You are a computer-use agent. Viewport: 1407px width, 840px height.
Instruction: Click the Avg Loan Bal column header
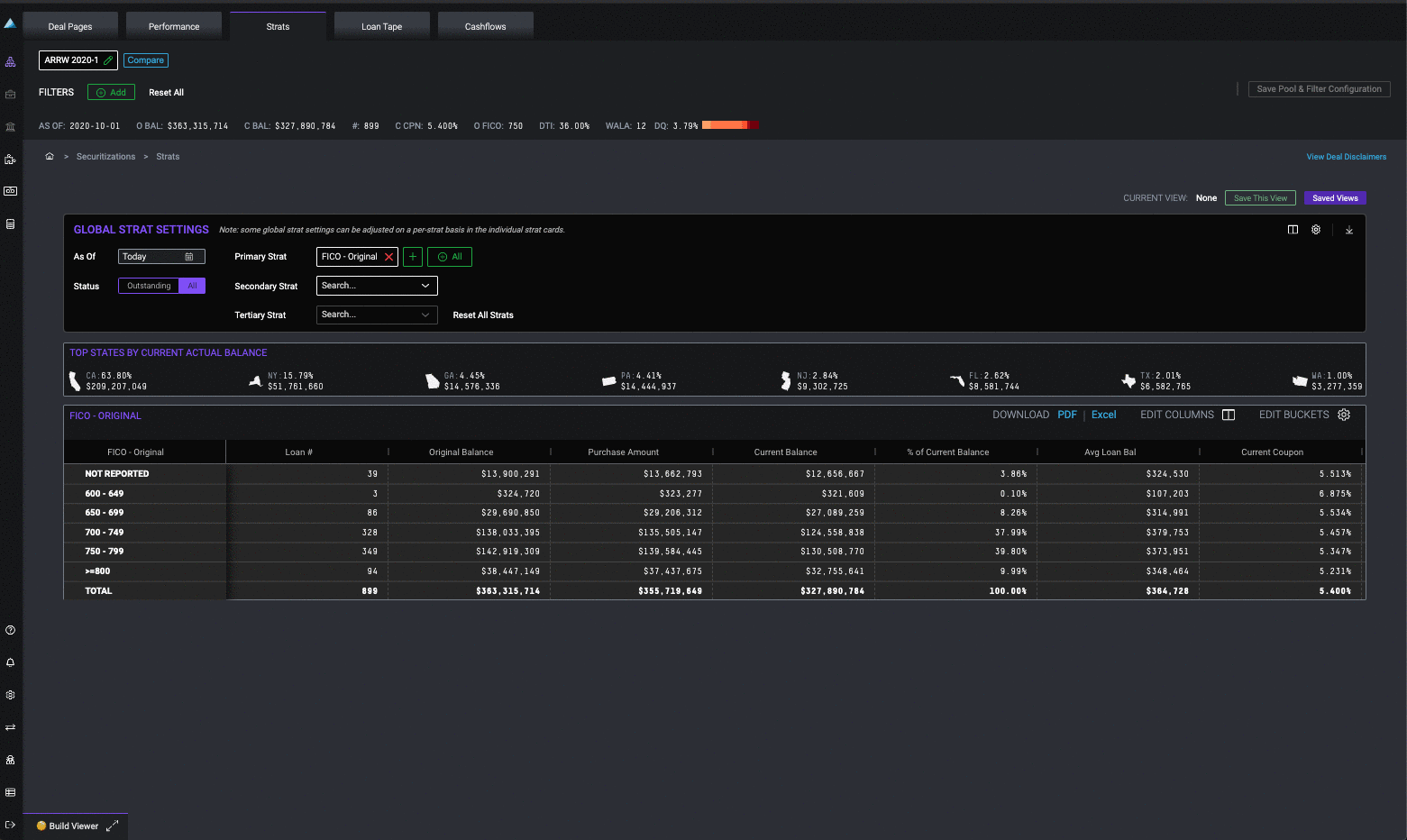pyautogui.click(x=1110, y=452)
